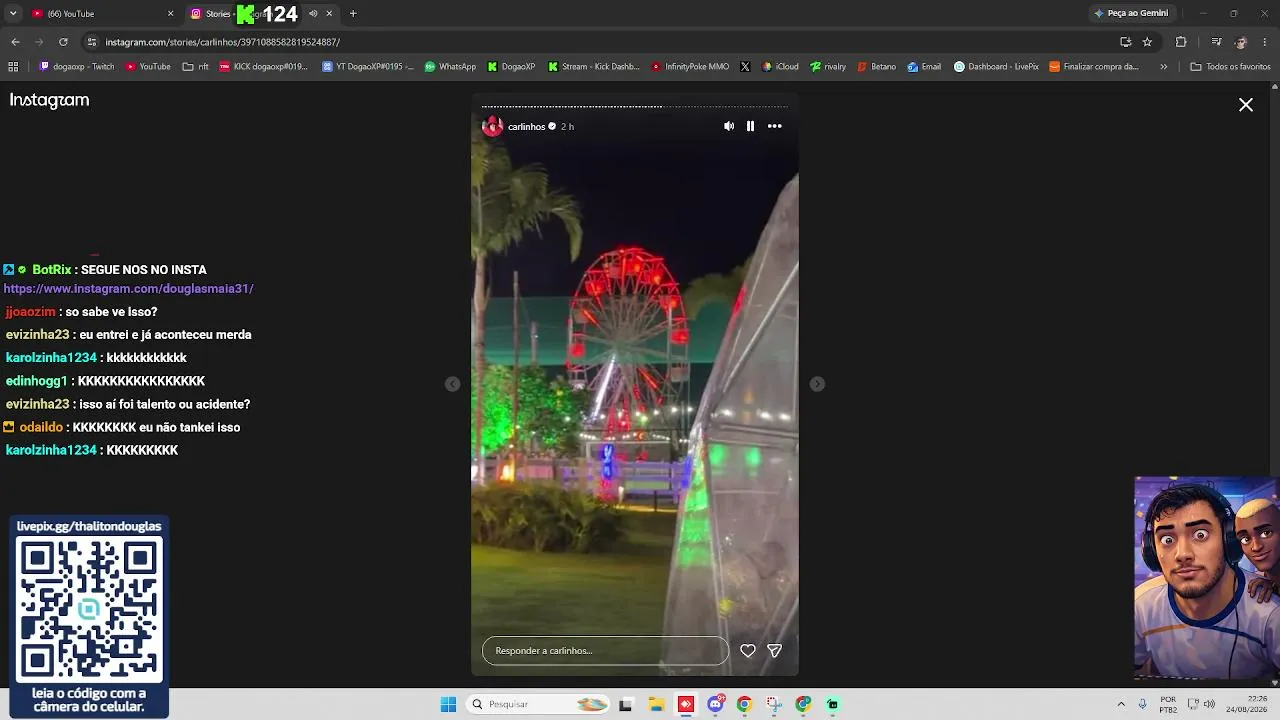Open the 'Stream - Kick Dashb...' bookmark
This screenshot has height=720, width=1280.
pyautogui.click(x=594, y=67)
